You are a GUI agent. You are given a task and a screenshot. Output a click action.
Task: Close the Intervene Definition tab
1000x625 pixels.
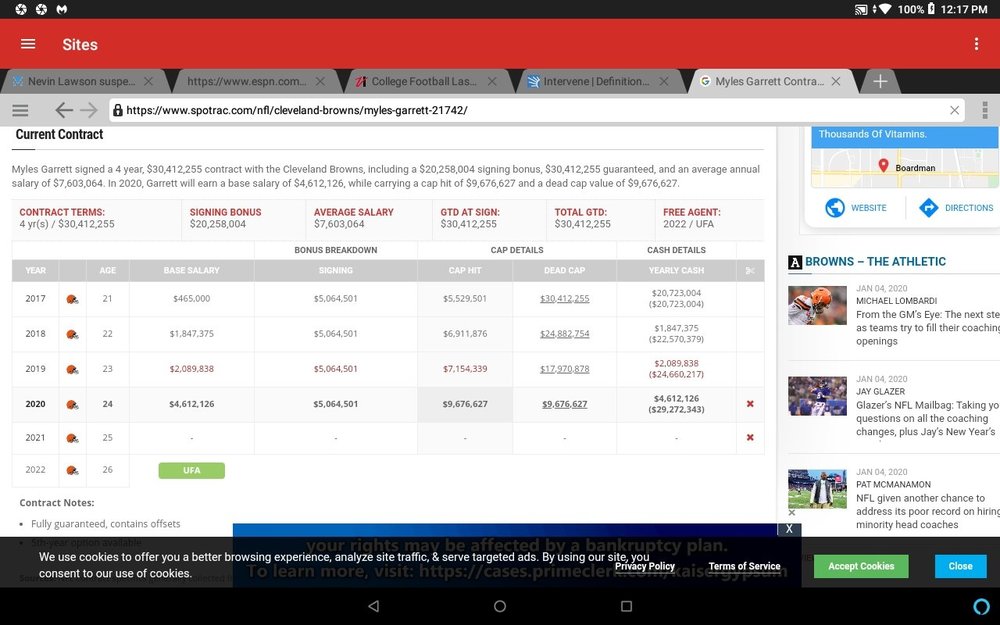[x=664, y=81]
